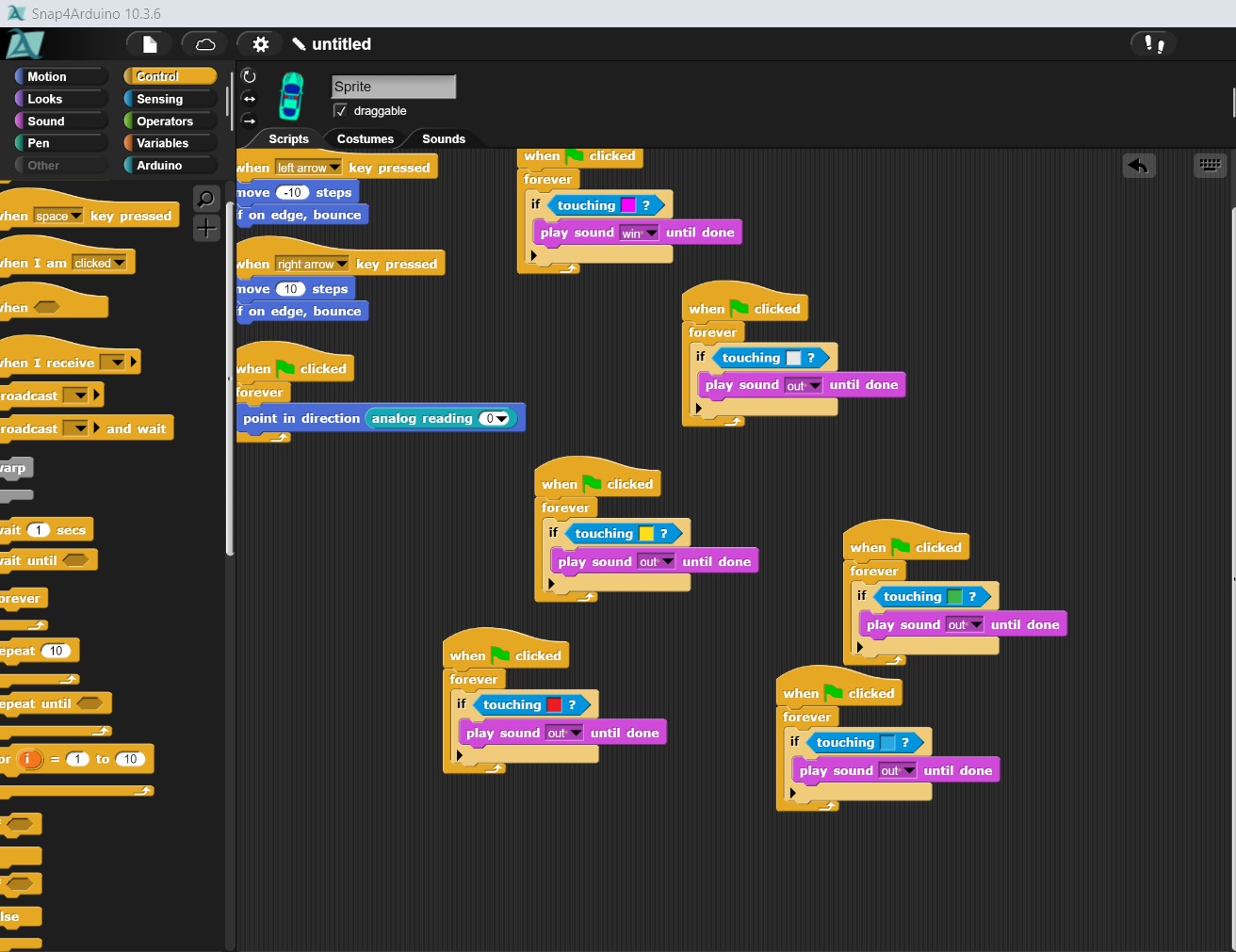Expand the when I receive block arrow
This screenshot has width=1236, height=952.
coord(134,362)
